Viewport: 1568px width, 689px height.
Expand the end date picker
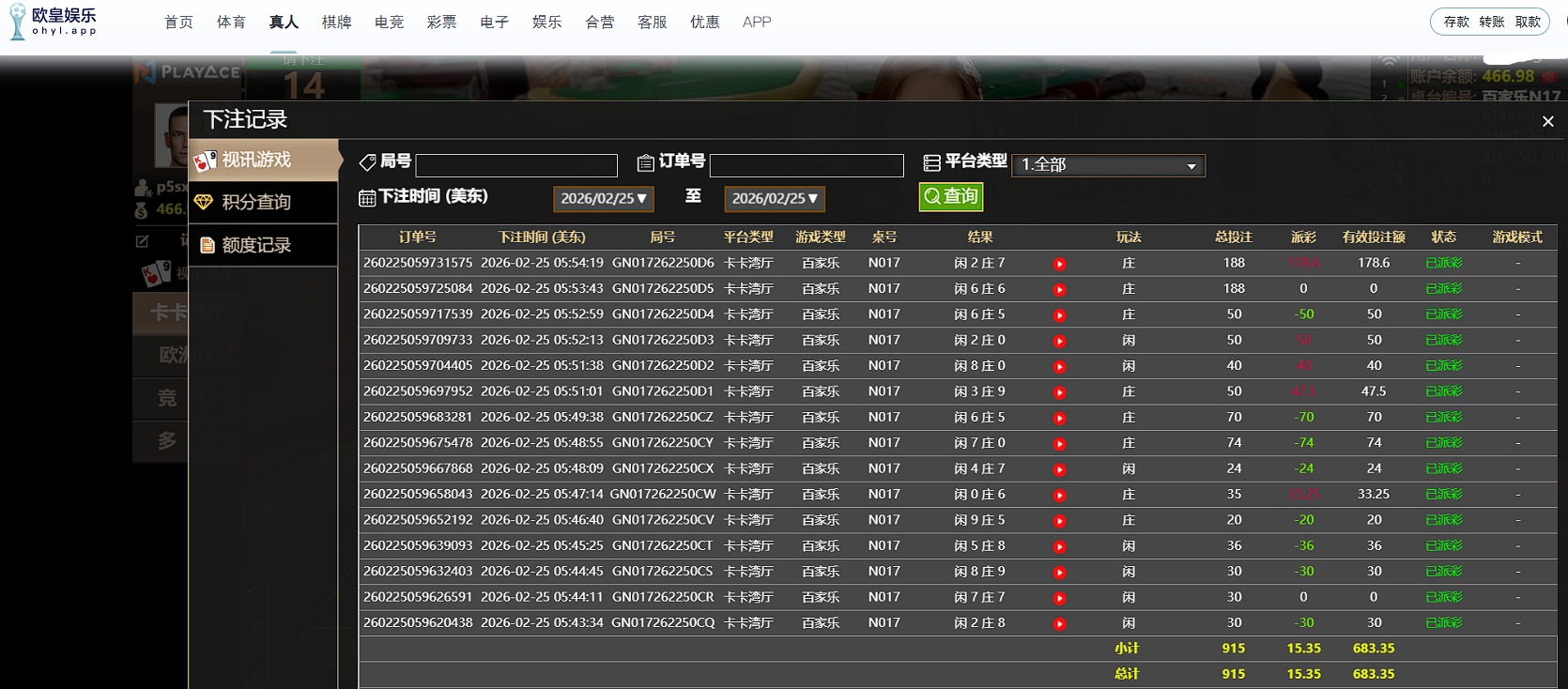click(x=774, y=199)
